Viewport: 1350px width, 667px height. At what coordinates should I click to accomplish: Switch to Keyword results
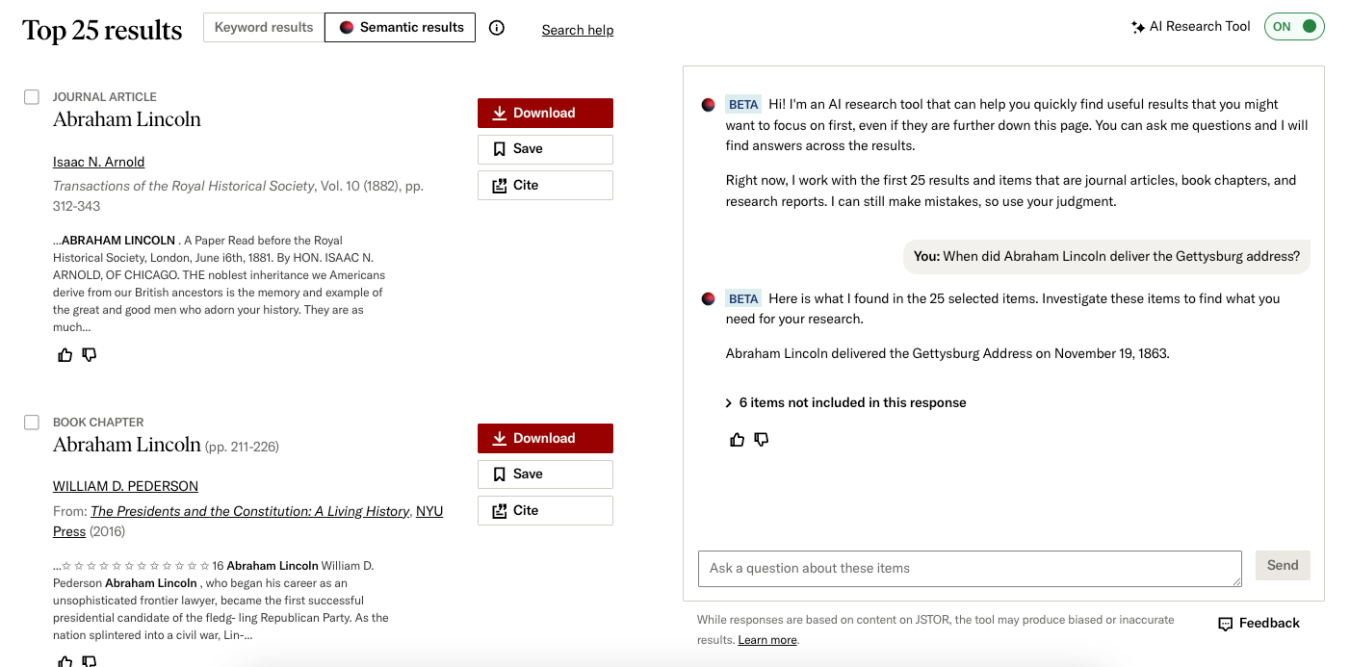(x=263, y=27)
